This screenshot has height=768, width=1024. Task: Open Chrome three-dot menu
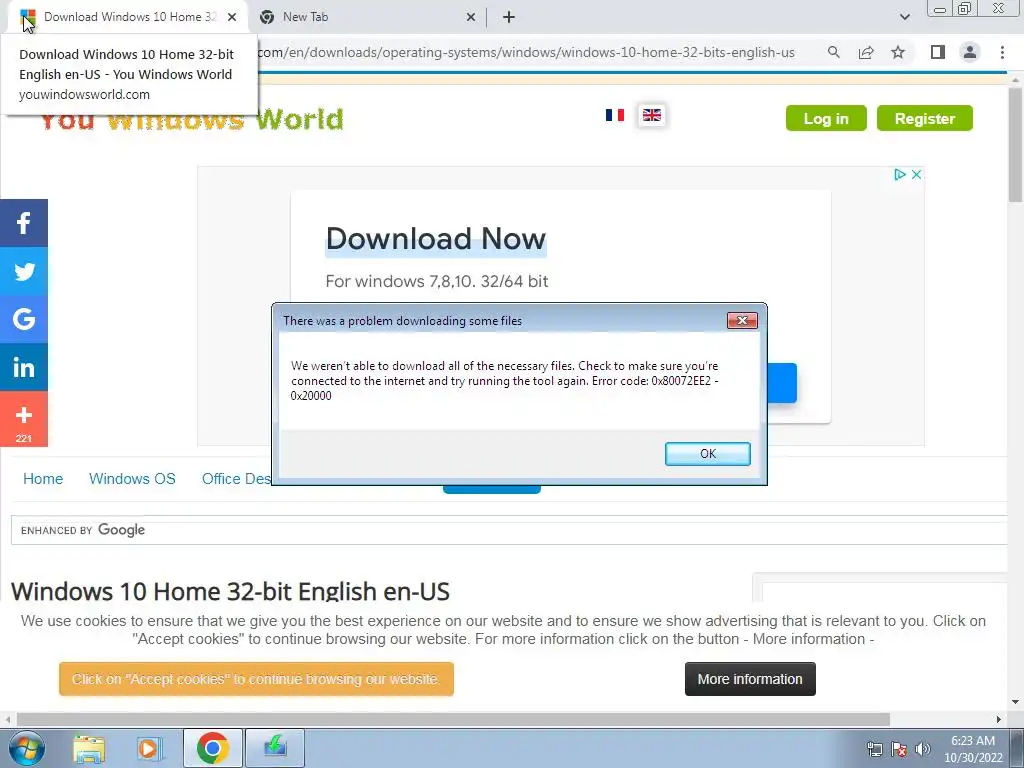[x=1002, y=52]
